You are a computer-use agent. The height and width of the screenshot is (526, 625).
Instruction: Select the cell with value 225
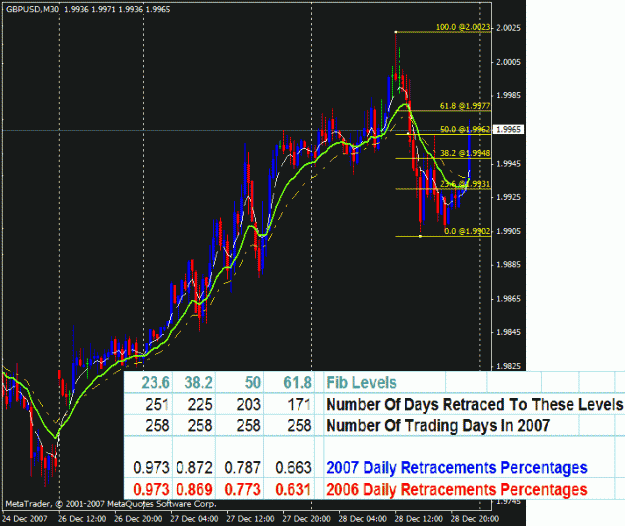pos(194,404)
